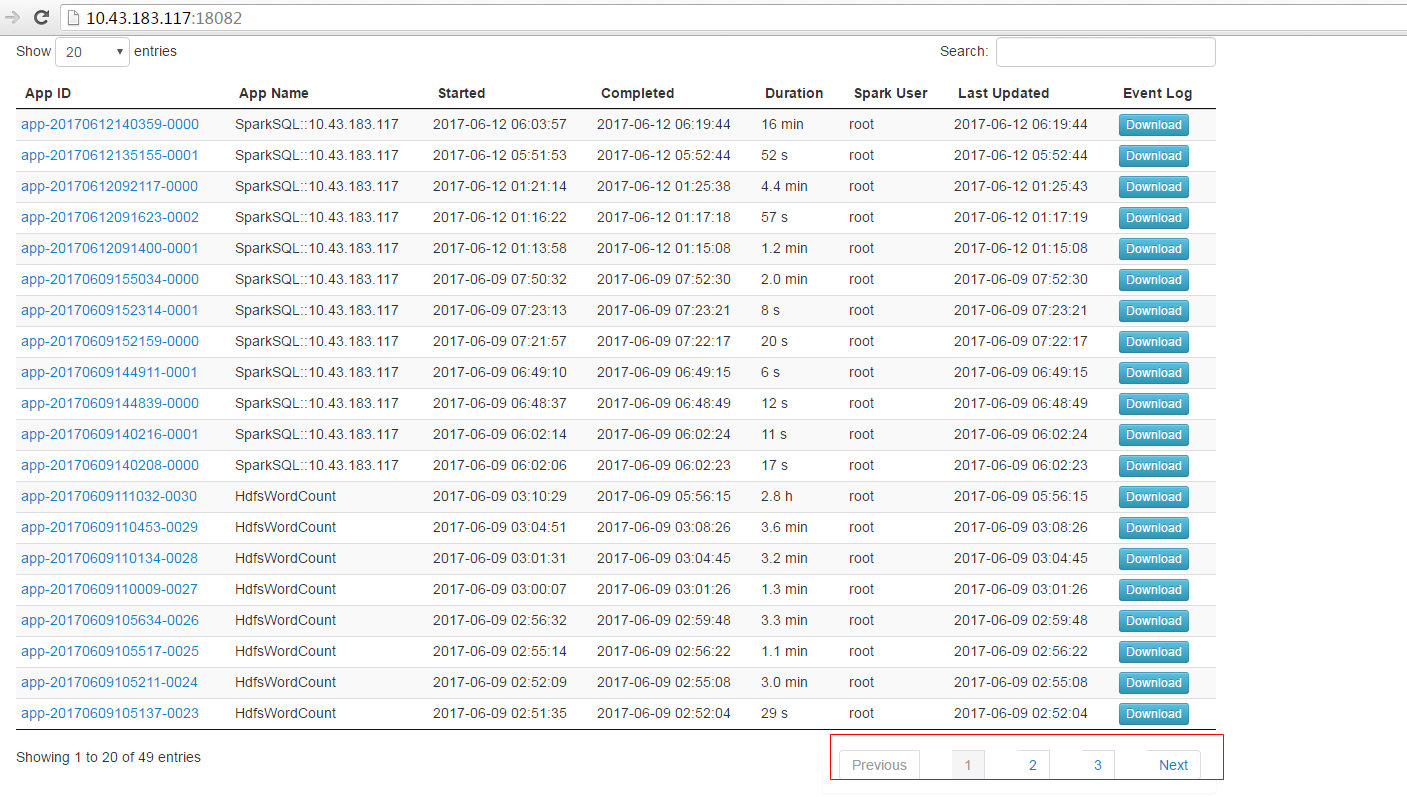Download event log for app-20170609111032-0030
The width and height of the screenshot is (1407, 797).
(x=1154, y=497)
